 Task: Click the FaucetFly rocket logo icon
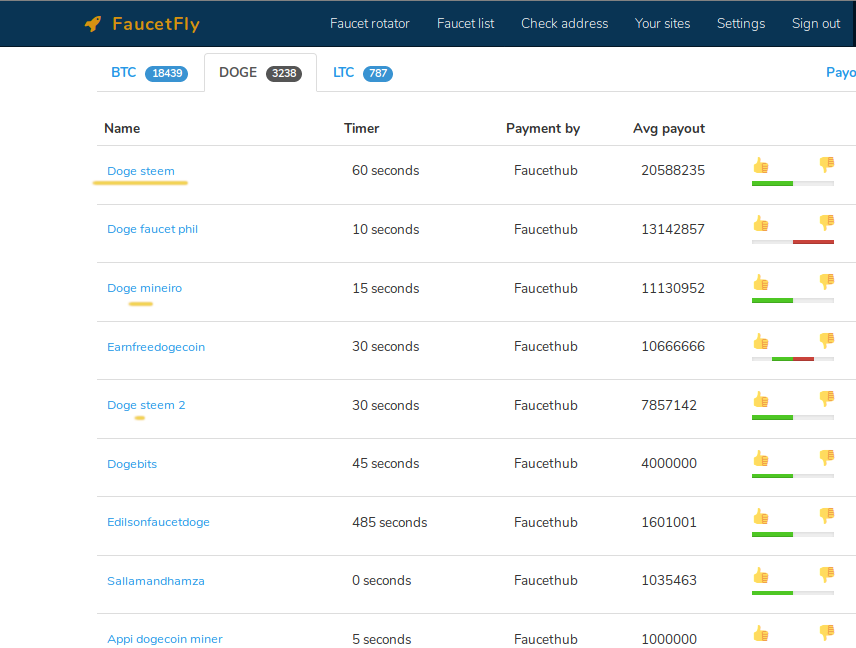click(93, 23)
